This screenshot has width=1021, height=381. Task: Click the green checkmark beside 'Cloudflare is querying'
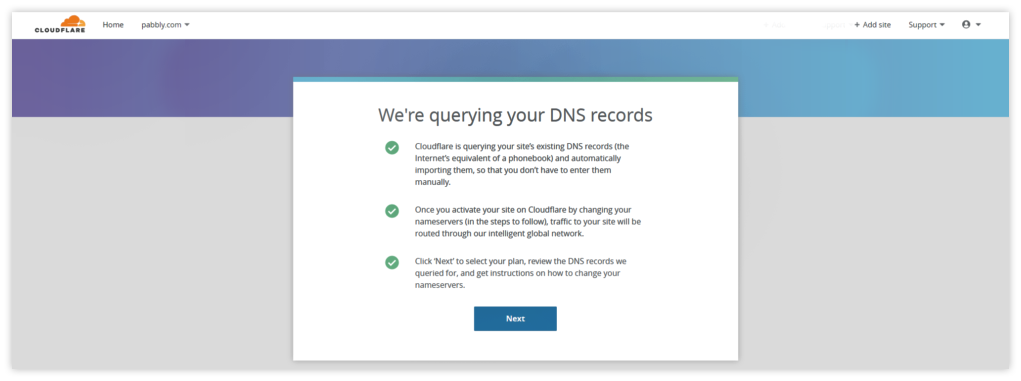pyautogui.click(x=392, y=147)
